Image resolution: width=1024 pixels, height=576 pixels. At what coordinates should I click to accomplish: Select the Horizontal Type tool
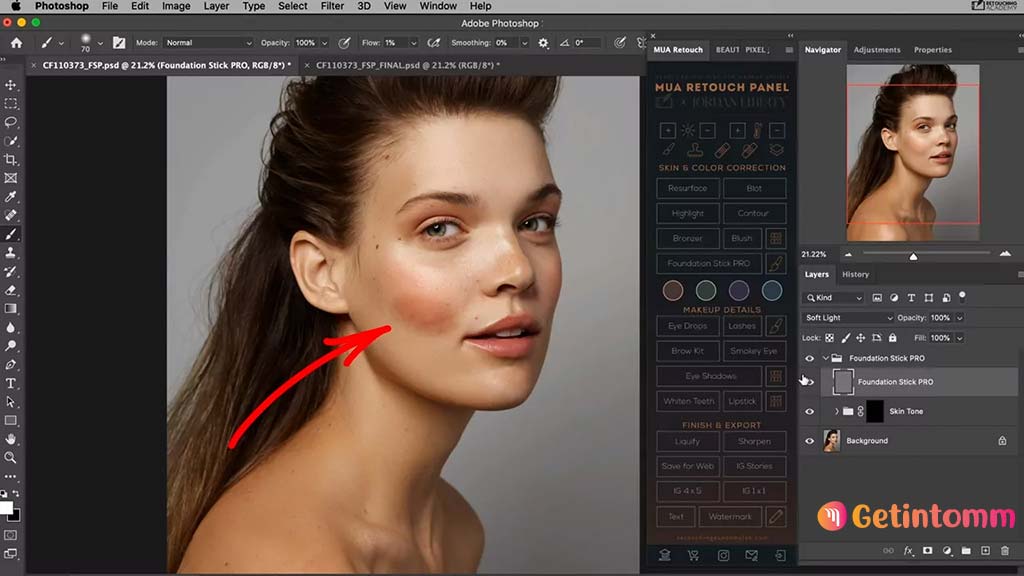11,383
